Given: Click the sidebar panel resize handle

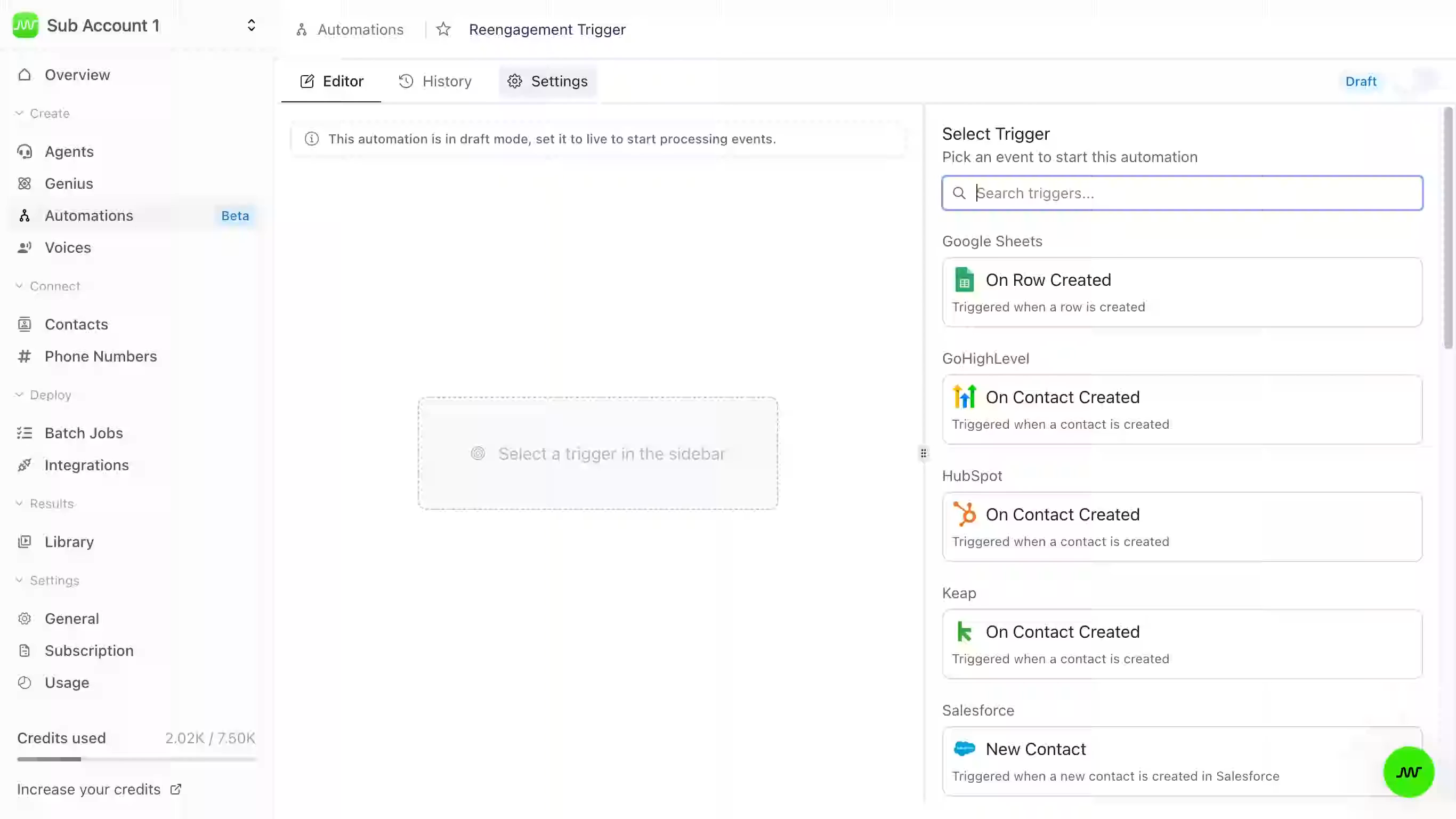Looking at the screenshot, I should click(923, 453).
